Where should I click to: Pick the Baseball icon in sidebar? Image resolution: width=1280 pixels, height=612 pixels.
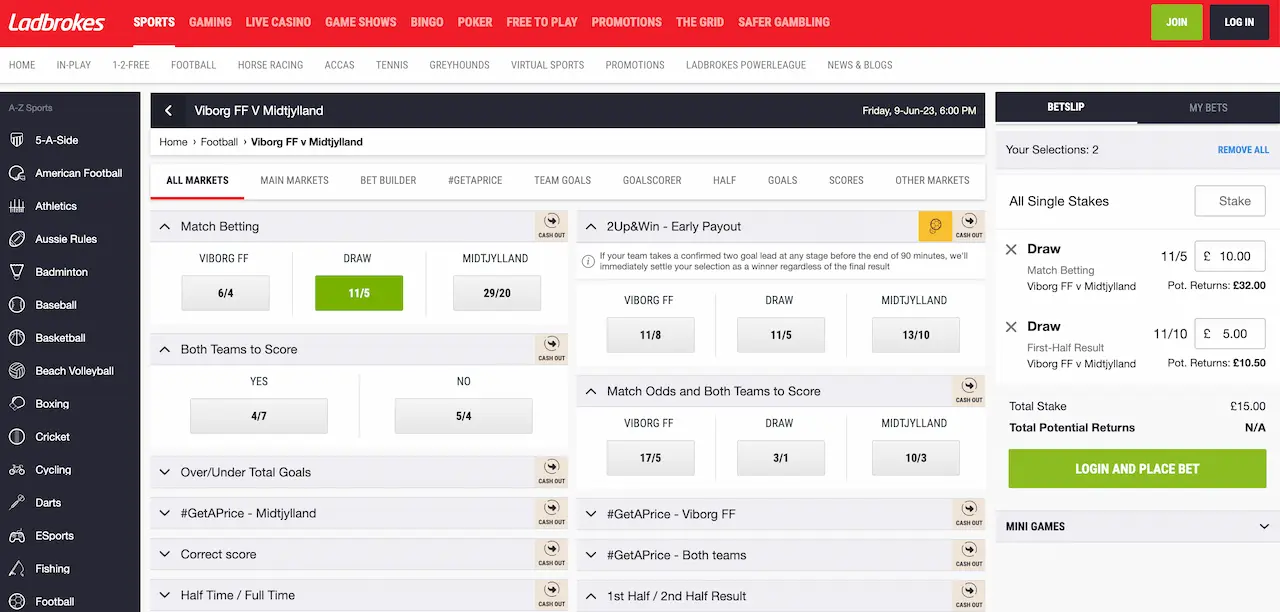(x=17, y=305)
